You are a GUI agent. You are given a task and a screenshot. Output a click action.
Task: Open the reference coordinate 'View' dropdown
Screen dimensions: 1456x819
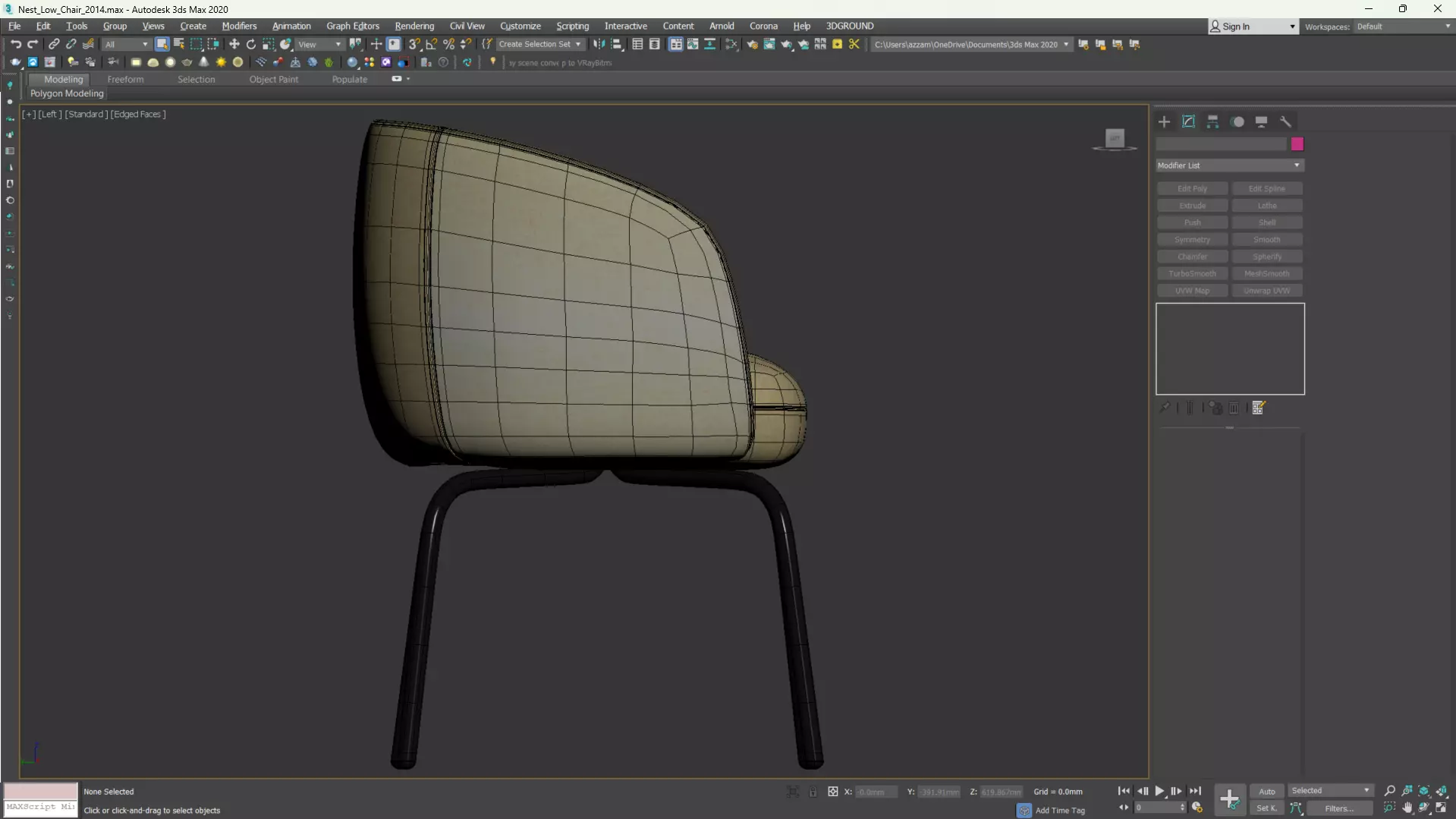[319, 44]
